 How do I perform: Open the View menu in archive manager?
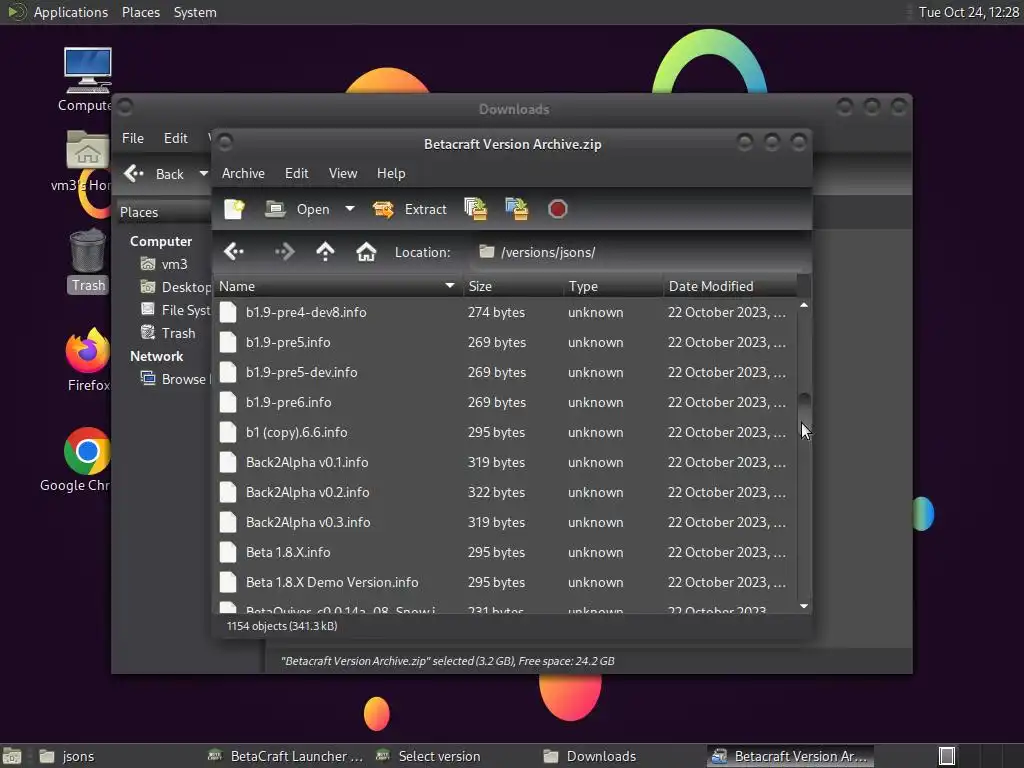[343, 173]
